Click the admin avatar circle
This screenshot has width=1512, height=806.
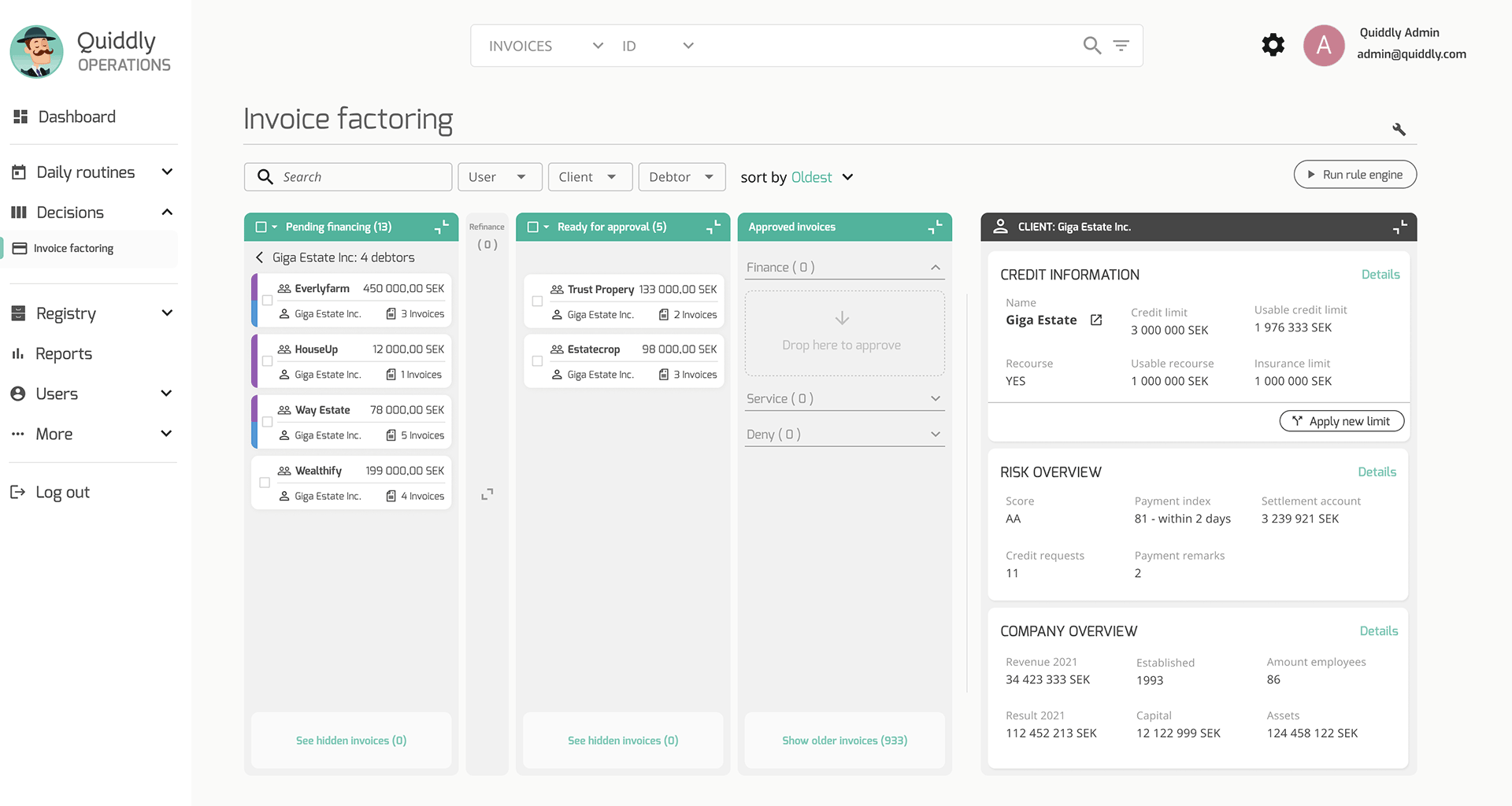click(1324, 45)
